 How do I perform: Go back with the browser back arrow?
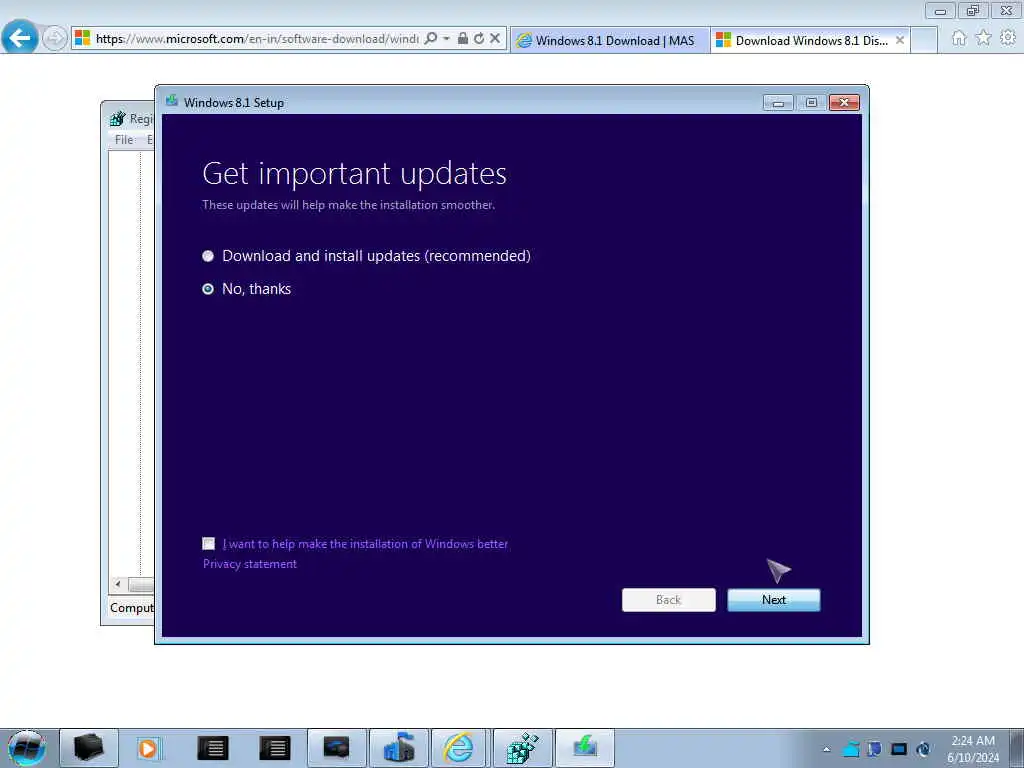click(20, 37)
